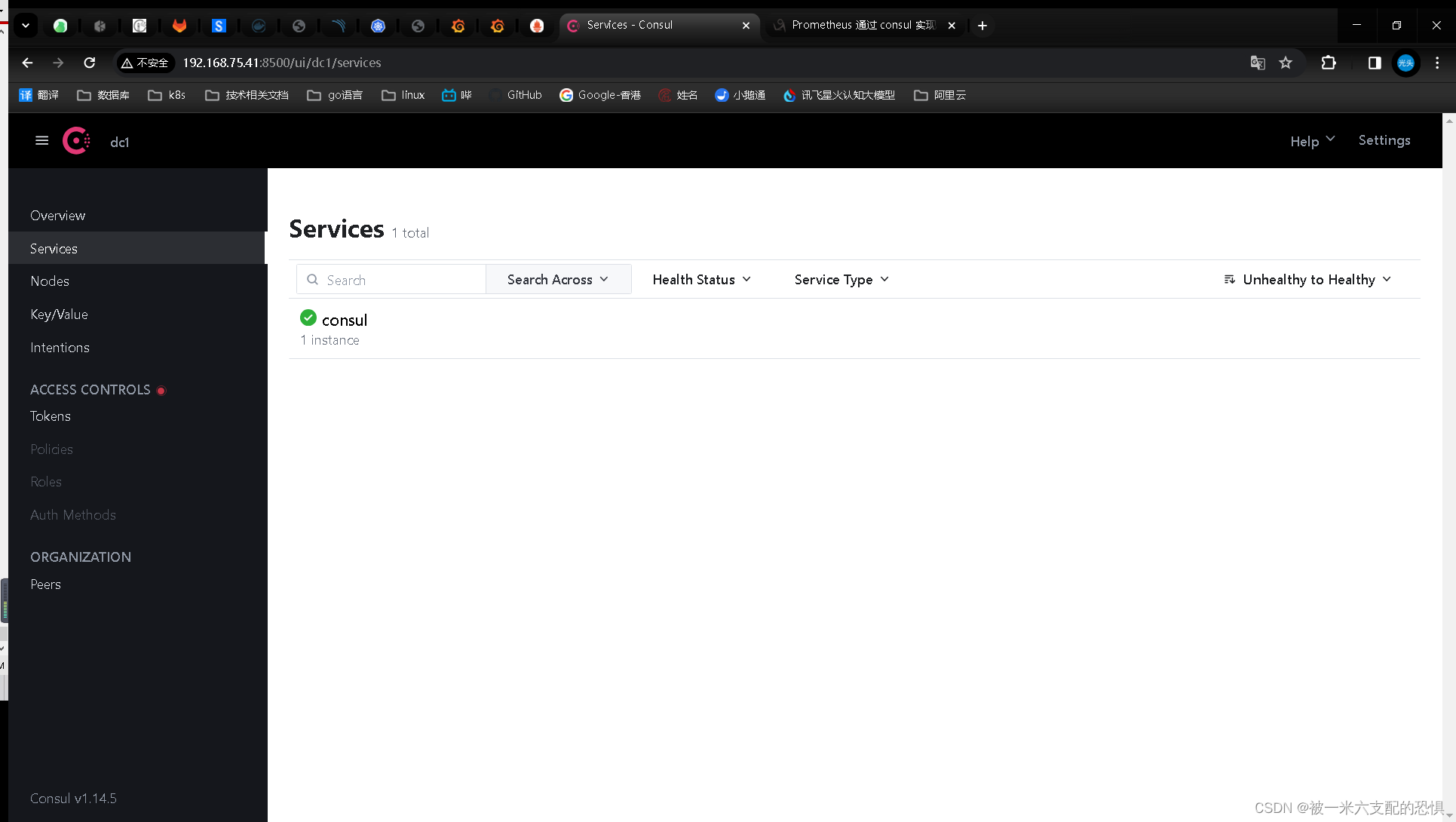Navigate to the Nodes section
Screen dimensions: 1456x822
pyautogui.click(x=49, y=281)
